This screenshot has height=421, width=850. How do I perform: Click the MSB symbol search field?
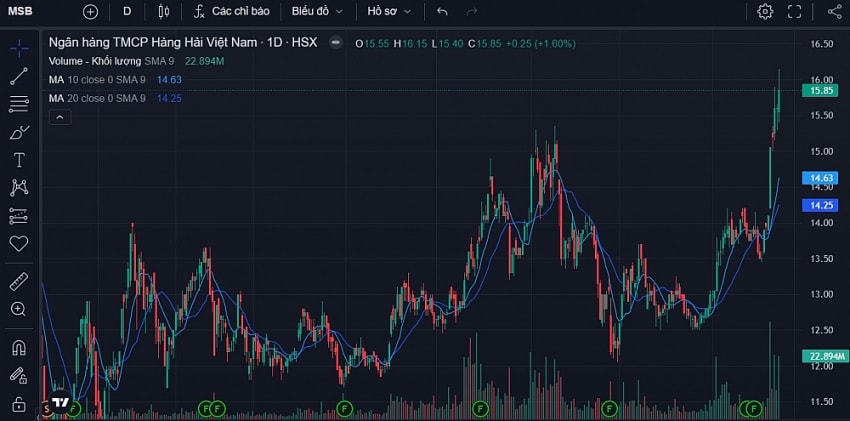[x=20, y=11]
